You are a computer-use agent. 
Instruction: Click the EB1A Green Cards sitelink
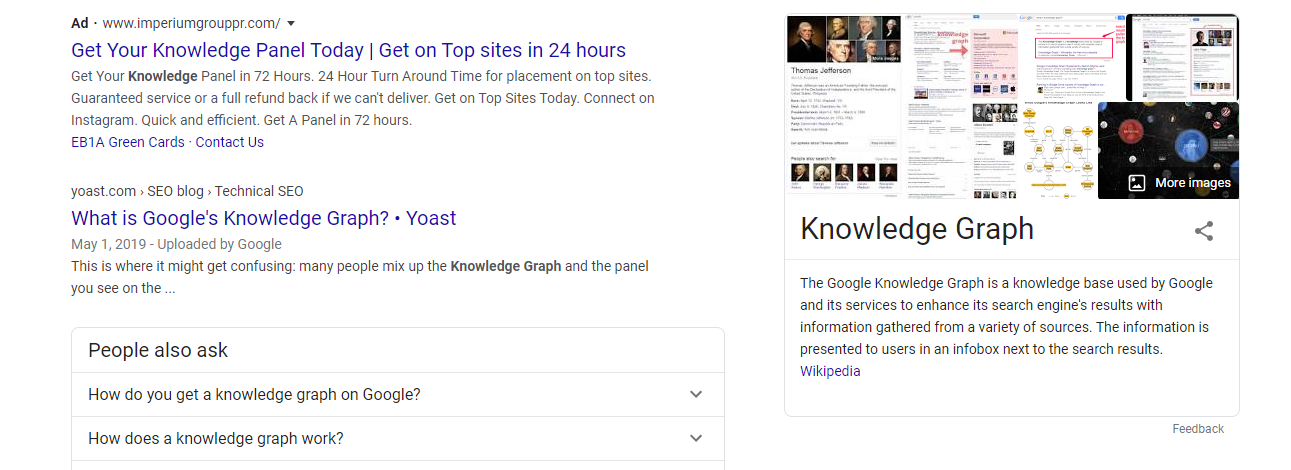point(128,142)
